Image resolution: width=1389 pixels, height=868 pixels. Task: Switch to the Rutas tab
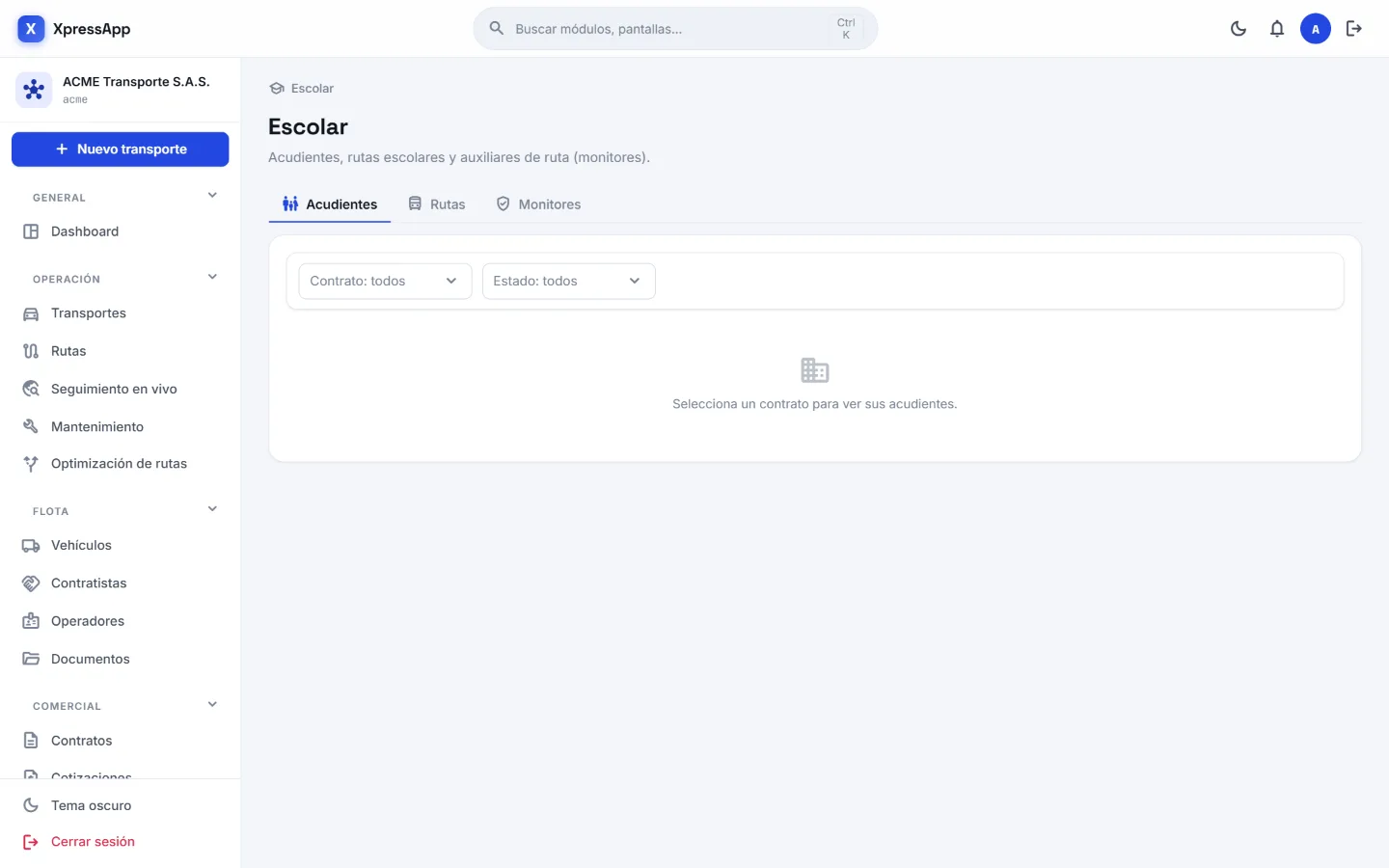pos(437,203)
